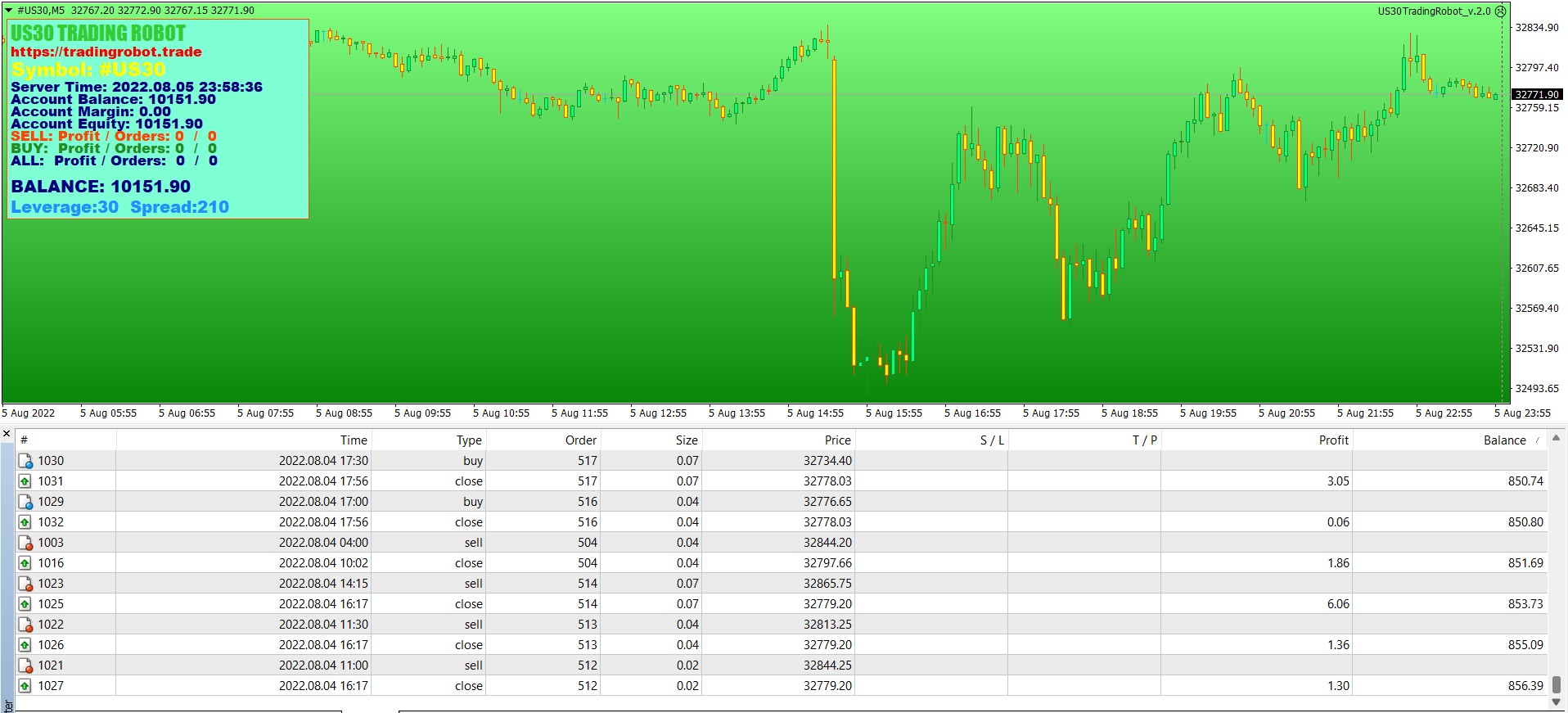Click the smiley icon beside US30TradingRobot_v.2.0
The width and height of the screenshot is (1568, 713).
(x=1500, y=11)
